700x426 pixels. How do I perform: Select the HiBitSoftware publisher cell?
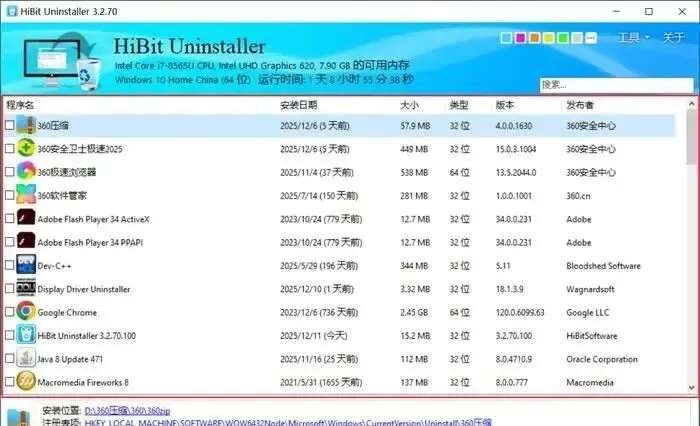592,335
